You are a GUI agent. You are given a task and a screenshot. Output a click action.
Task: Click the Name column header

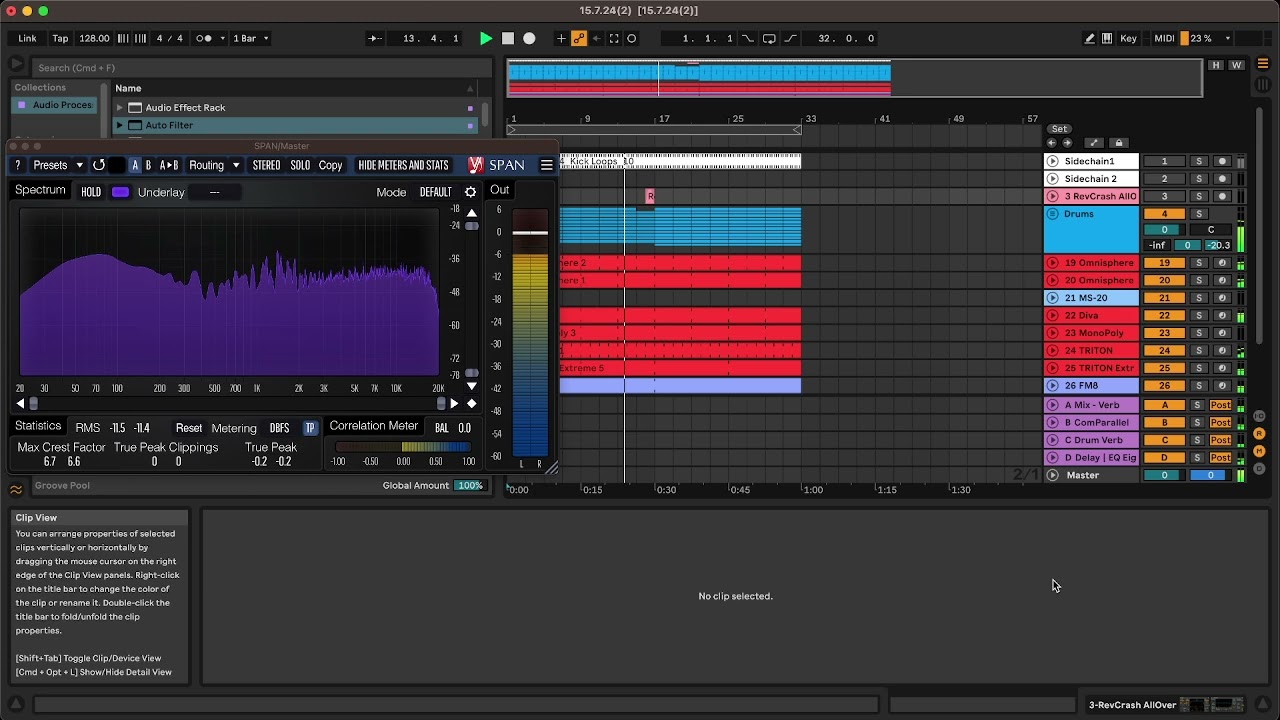coord(128,88)
